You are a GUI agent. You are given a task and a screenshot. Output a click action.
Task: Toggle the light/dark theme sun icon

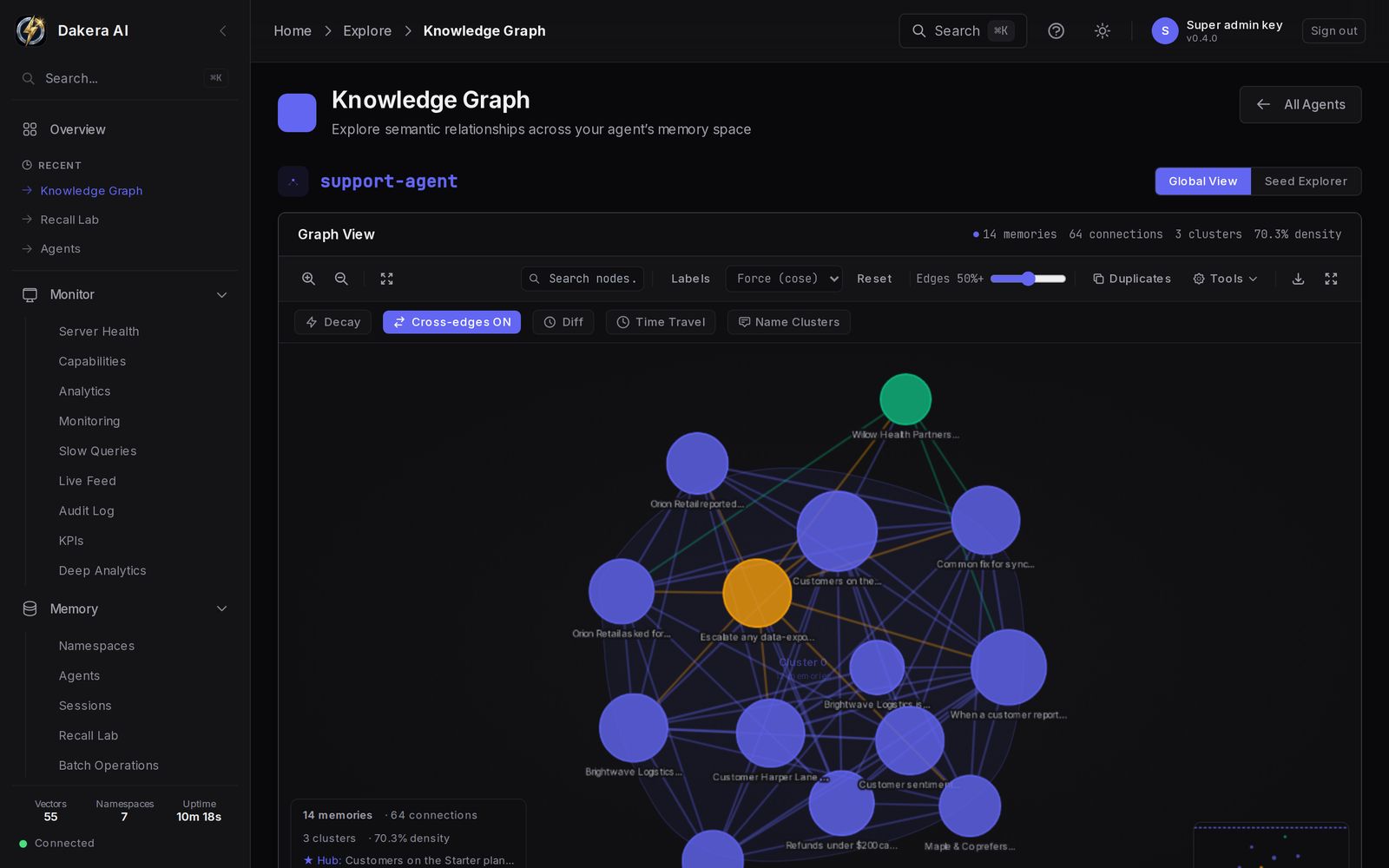coord(1102,30)
